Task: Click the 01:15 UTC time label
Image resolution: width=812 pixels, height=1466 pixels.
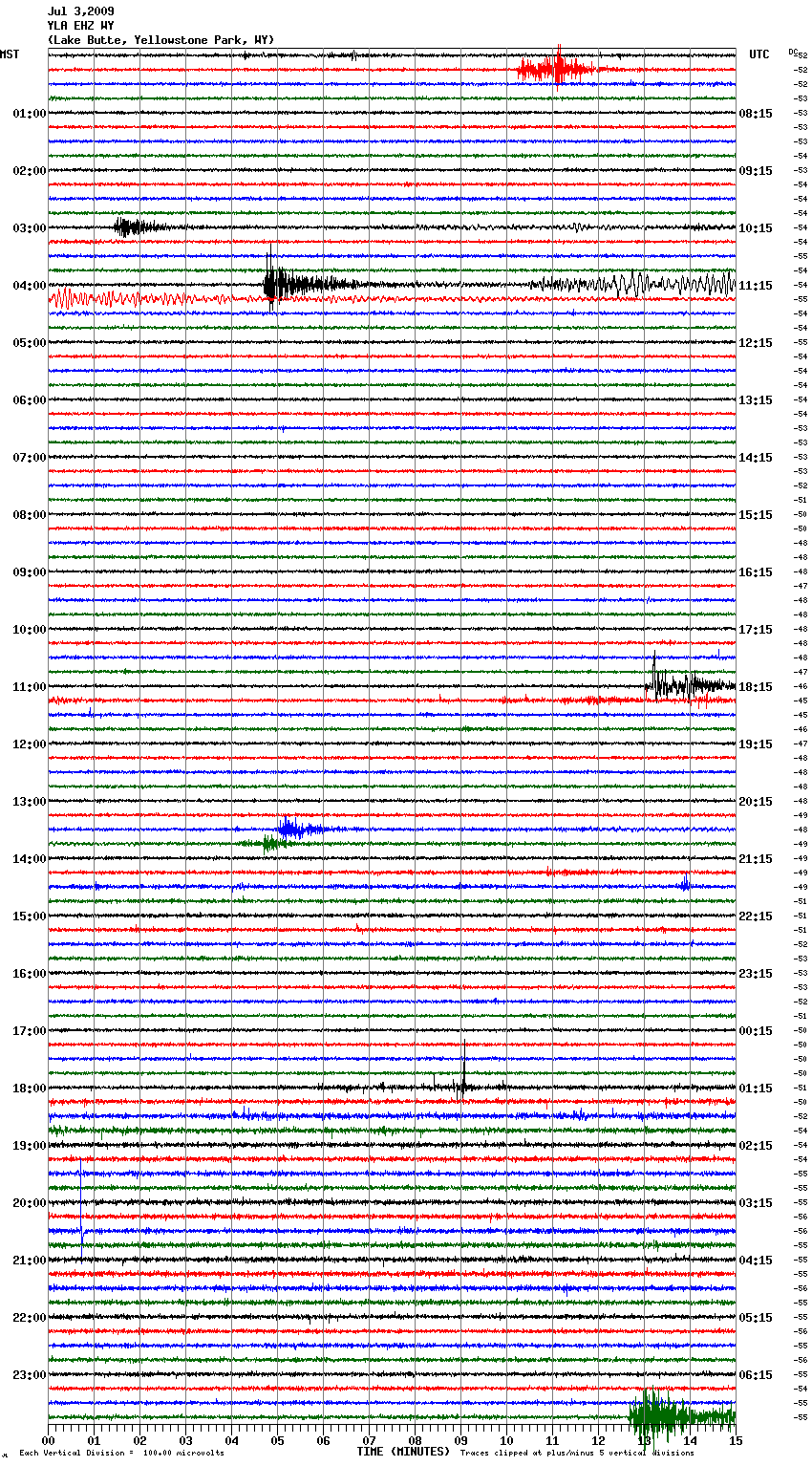Action: (x=756, y=1089)
